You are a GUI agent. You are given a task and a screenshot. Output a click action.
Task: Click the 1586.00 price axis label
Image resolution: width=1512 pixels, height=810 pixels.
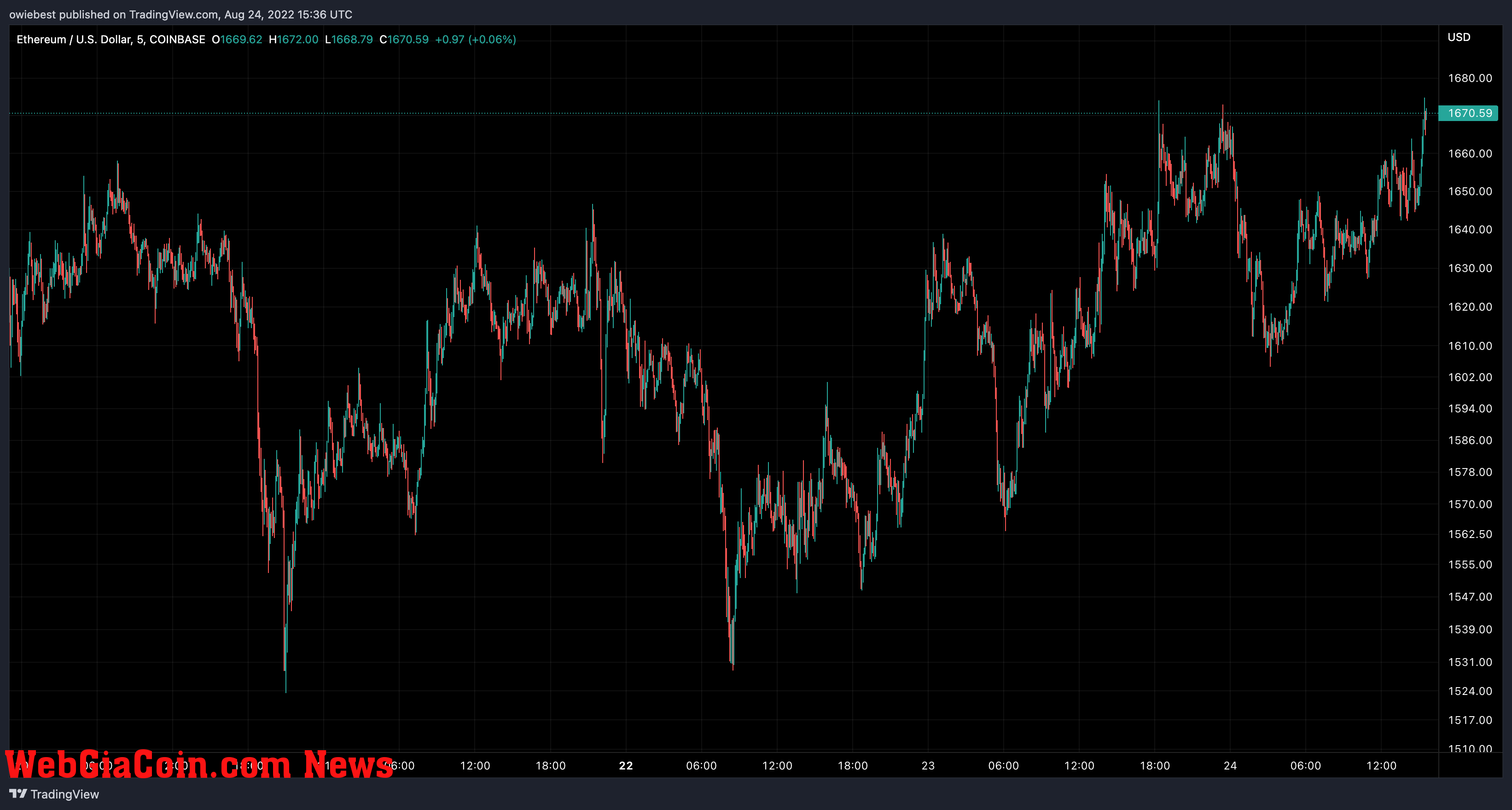pos(1470,440)
